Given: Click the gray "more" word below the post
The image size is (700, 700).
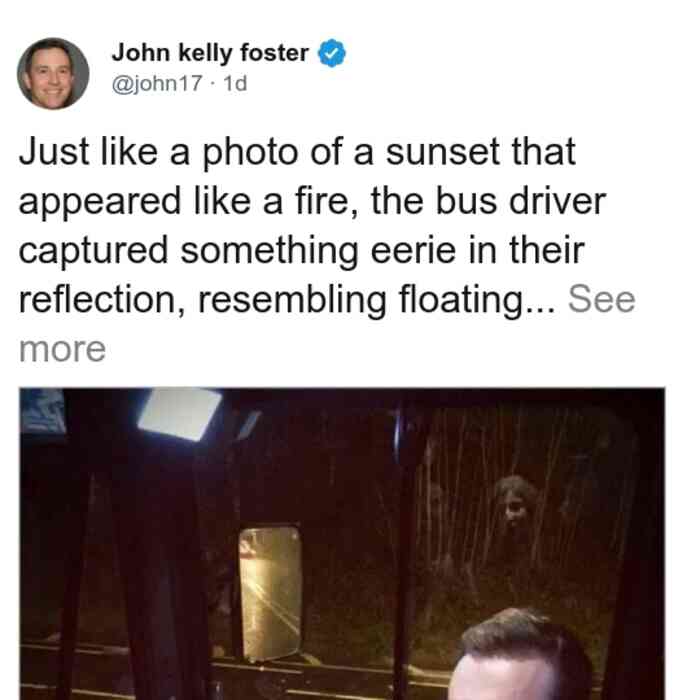Looking at the screenshot, I should pyautogui.click(x=62, y=349).
